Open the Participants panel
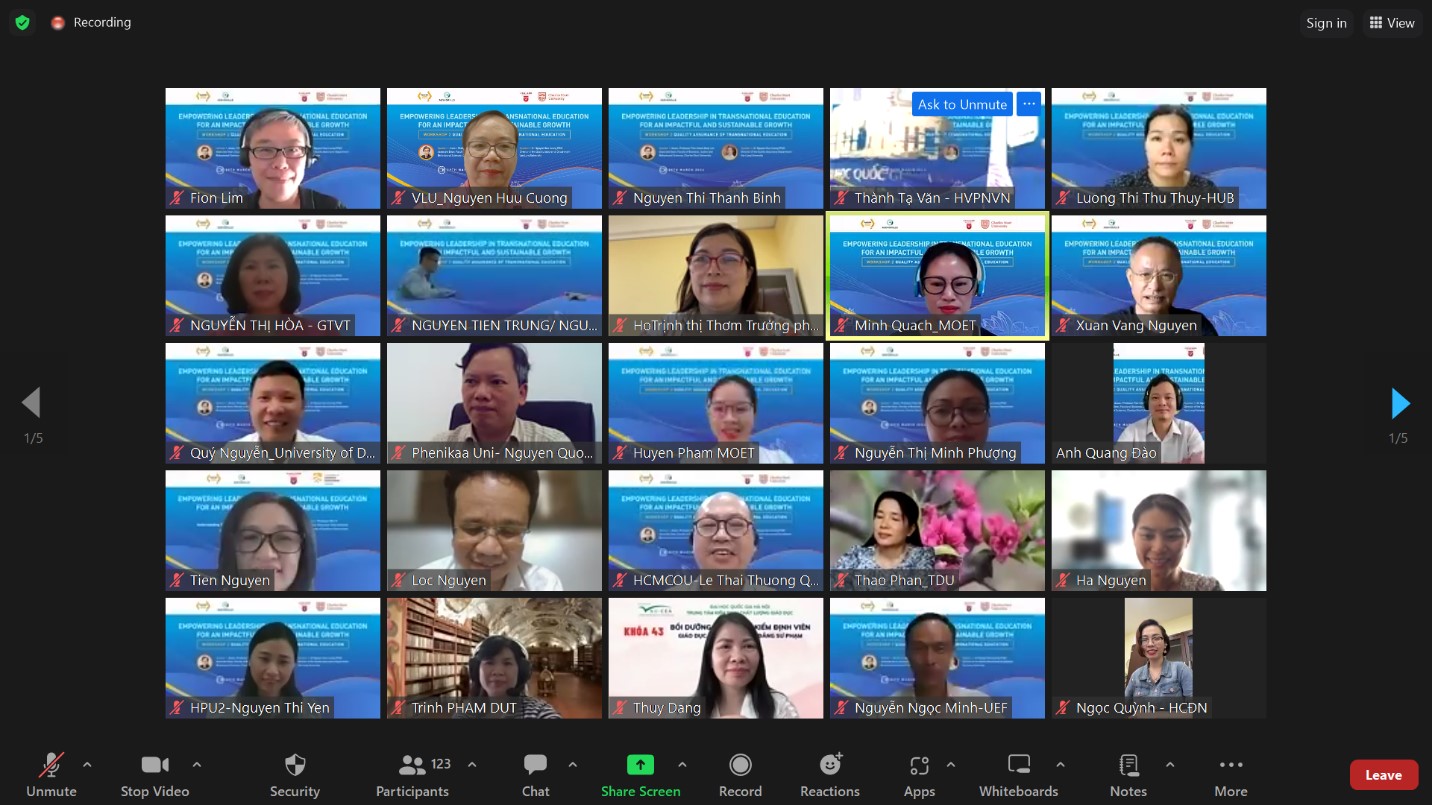 click(x=412, y=774)
